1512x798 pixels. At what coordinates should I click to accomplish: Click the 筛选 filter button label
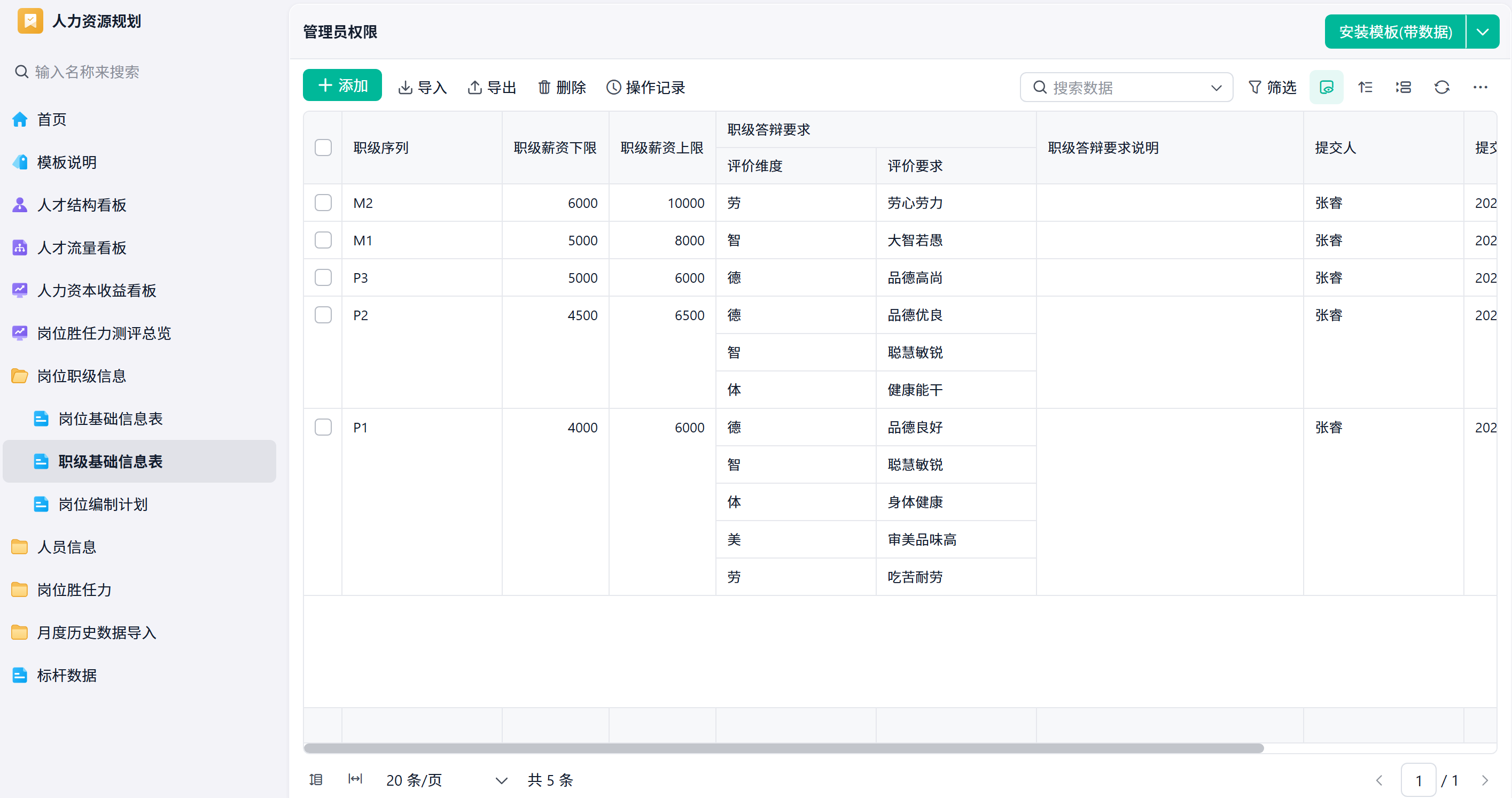(x=1282, y=88)
